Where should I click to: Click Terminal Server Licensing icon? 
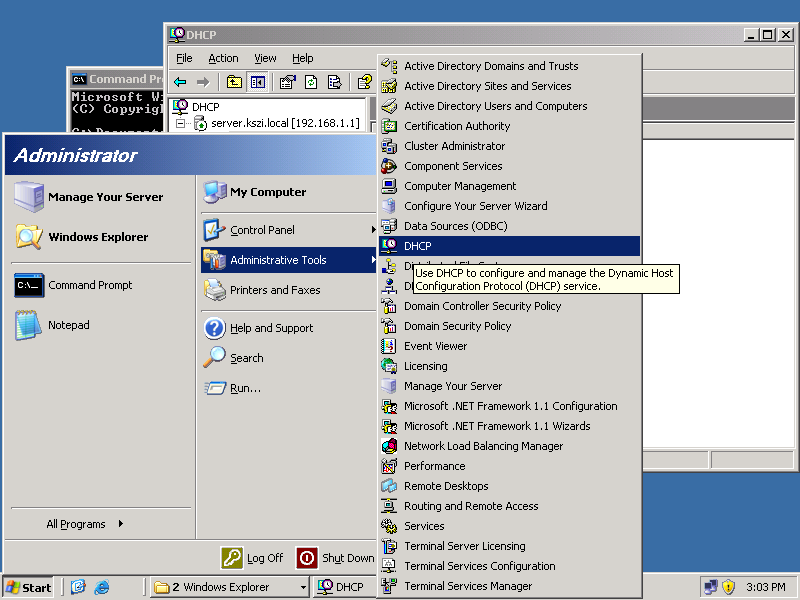pyautogui.click(x=389, y=545)
